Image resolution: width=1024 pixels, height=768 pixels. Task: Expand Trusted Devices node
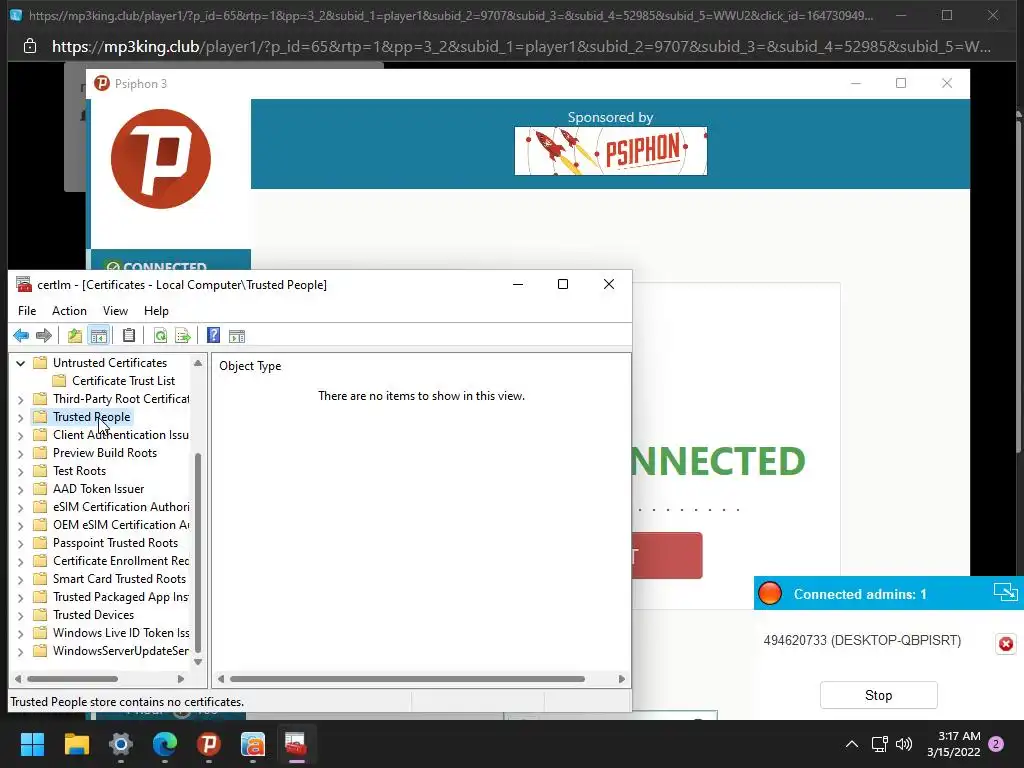(20, 615)
